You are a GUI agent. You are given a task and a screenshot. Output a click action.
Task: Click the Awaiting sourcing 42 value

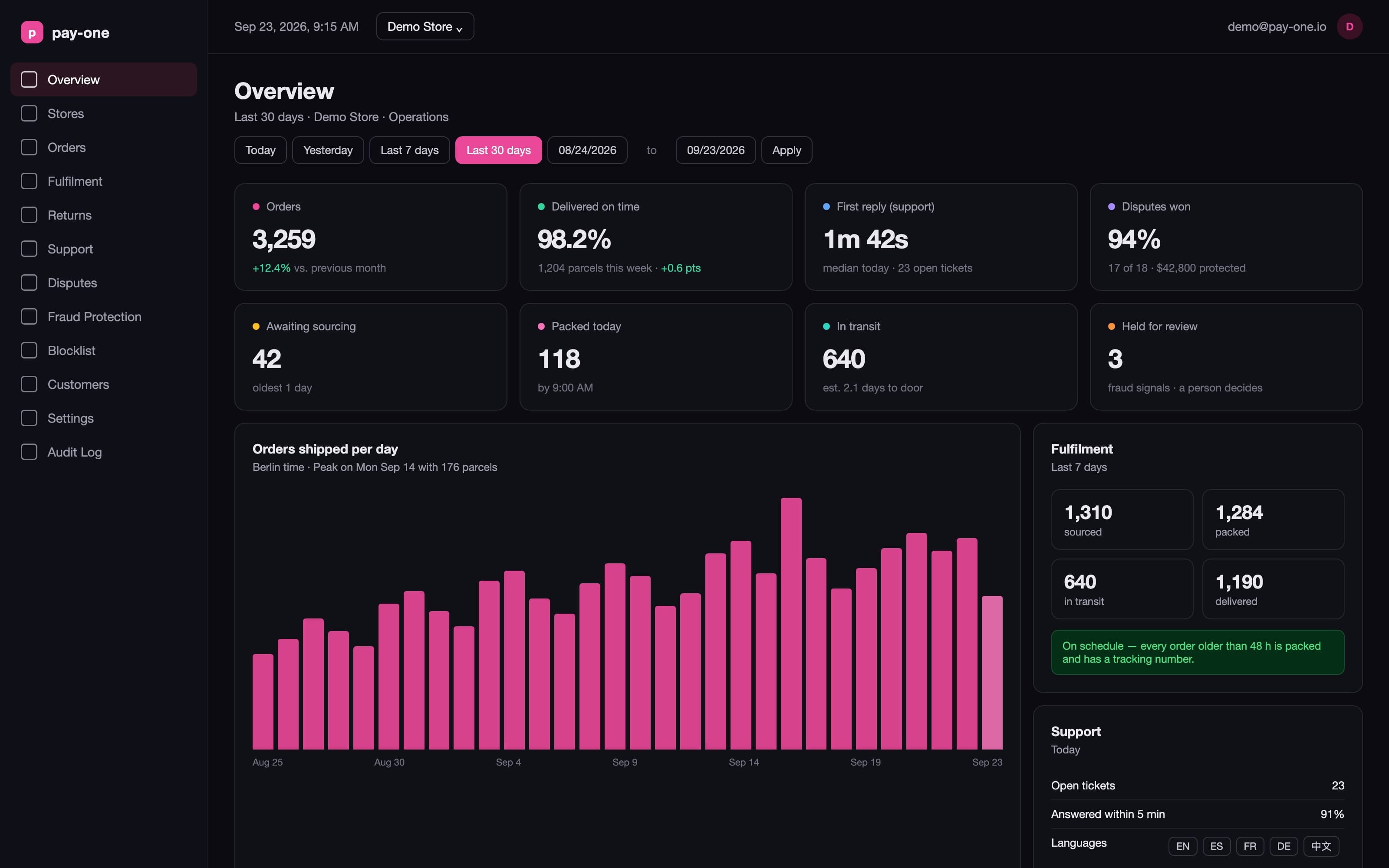coord(267,359)
